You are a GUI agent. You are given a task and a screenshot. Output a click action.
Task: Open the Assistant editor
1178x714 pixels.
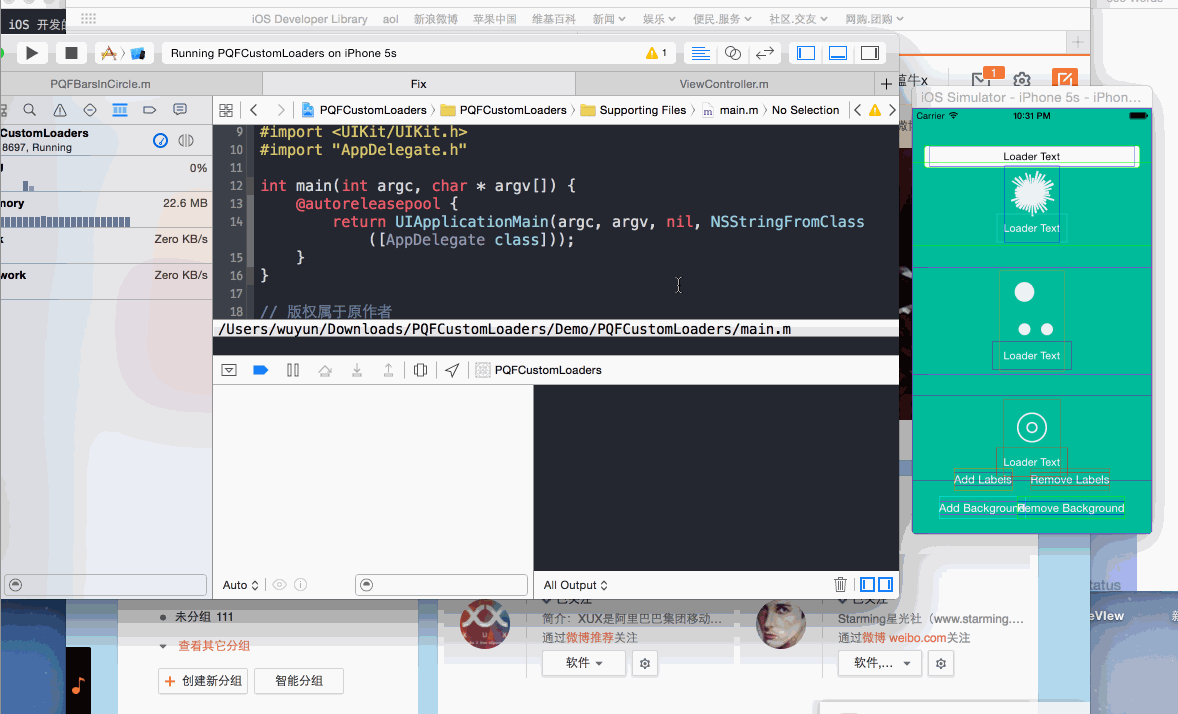[733, 53]
